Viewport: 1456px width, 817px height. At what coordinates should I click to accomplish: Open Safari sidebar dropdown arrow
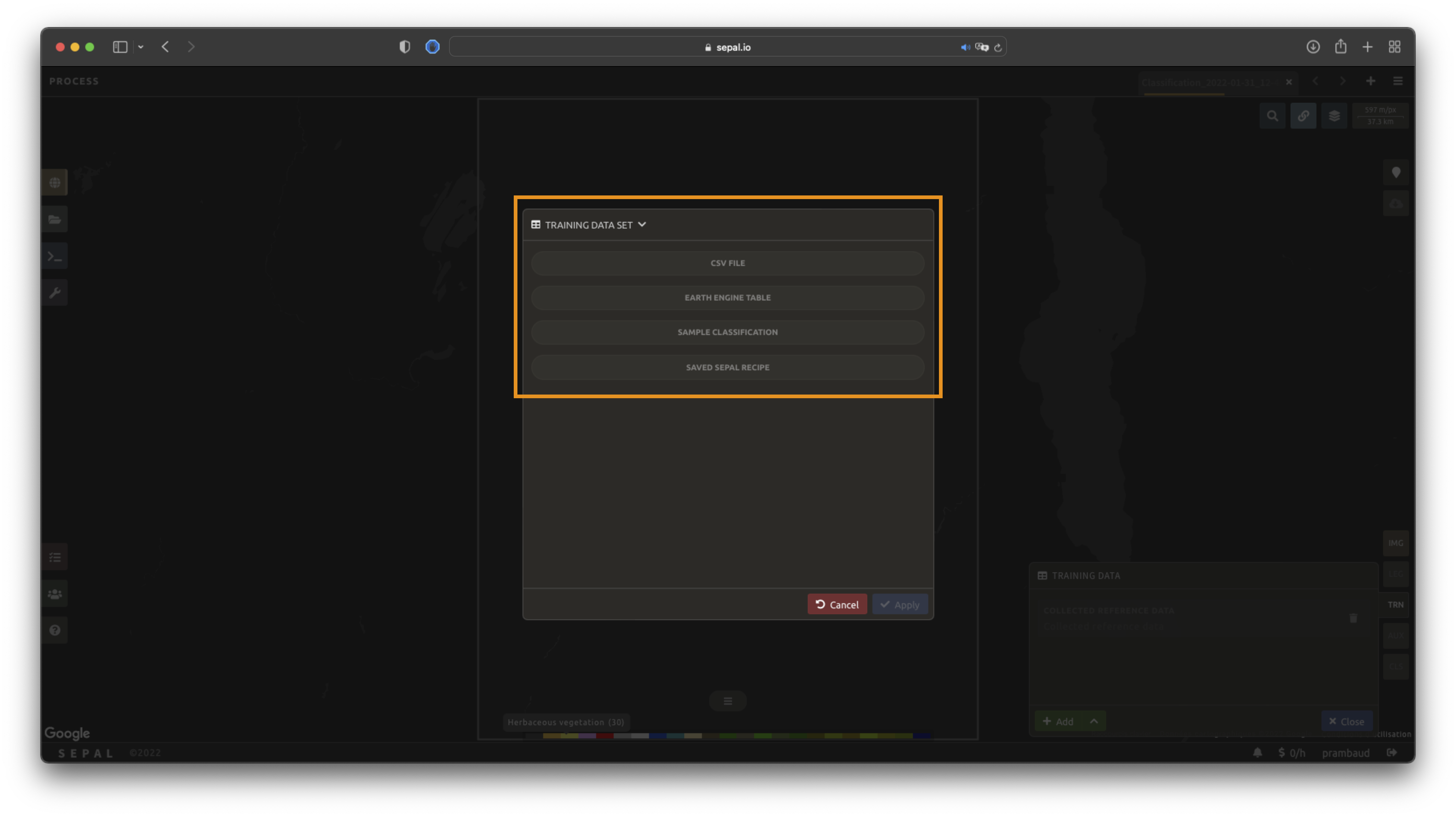click(141, 47)
